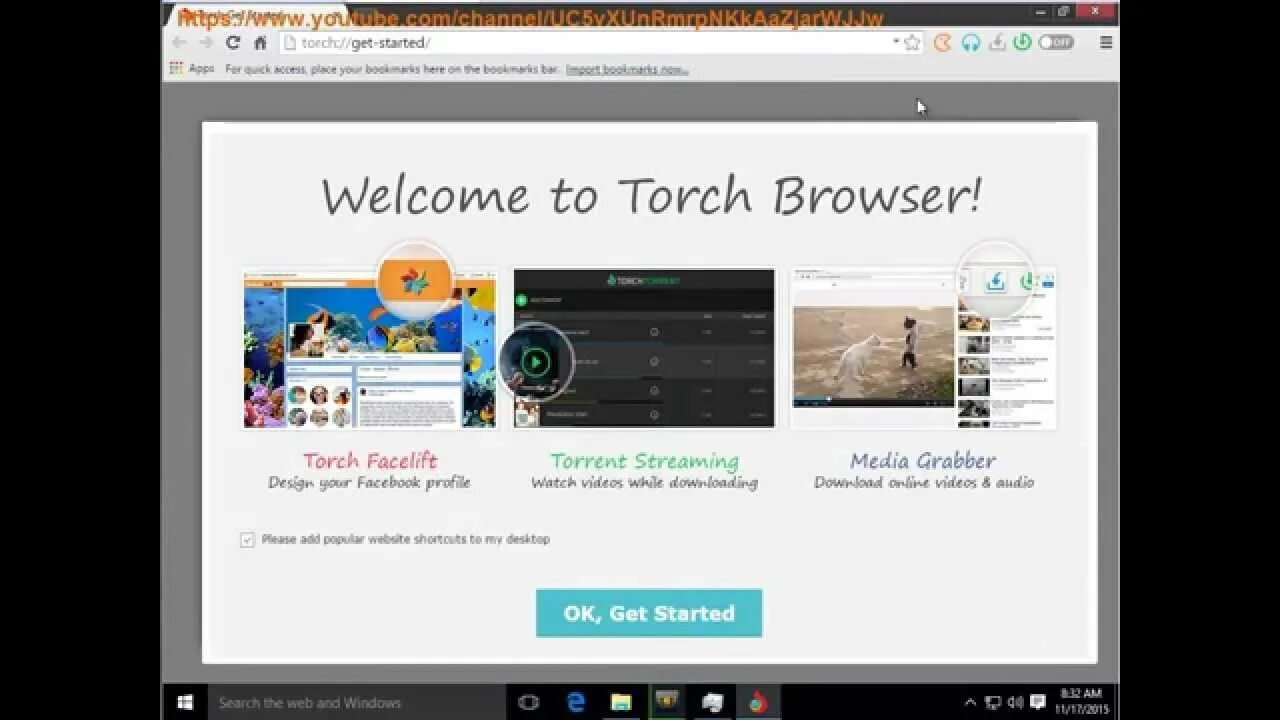Bookmark this page with the star
Screen dimensions: 1280x720
tap(912, 43)
